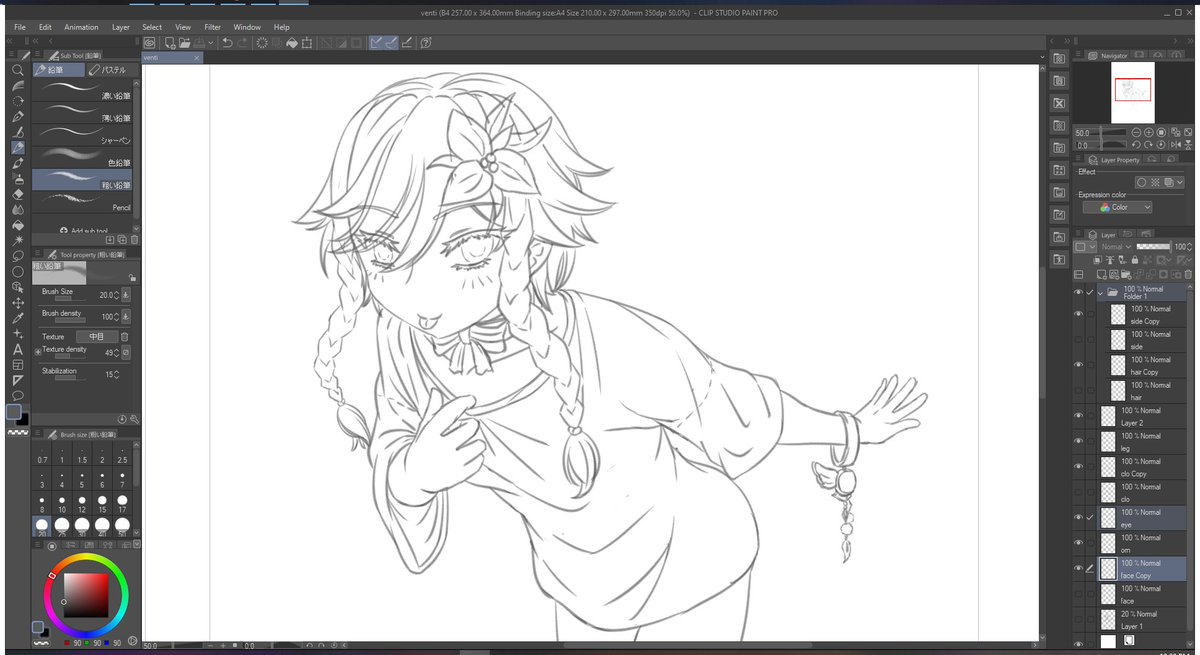Screen dimensions: 1200x655
Task: Hide the 'clo Copy' layer
Action: point(1078,467)
